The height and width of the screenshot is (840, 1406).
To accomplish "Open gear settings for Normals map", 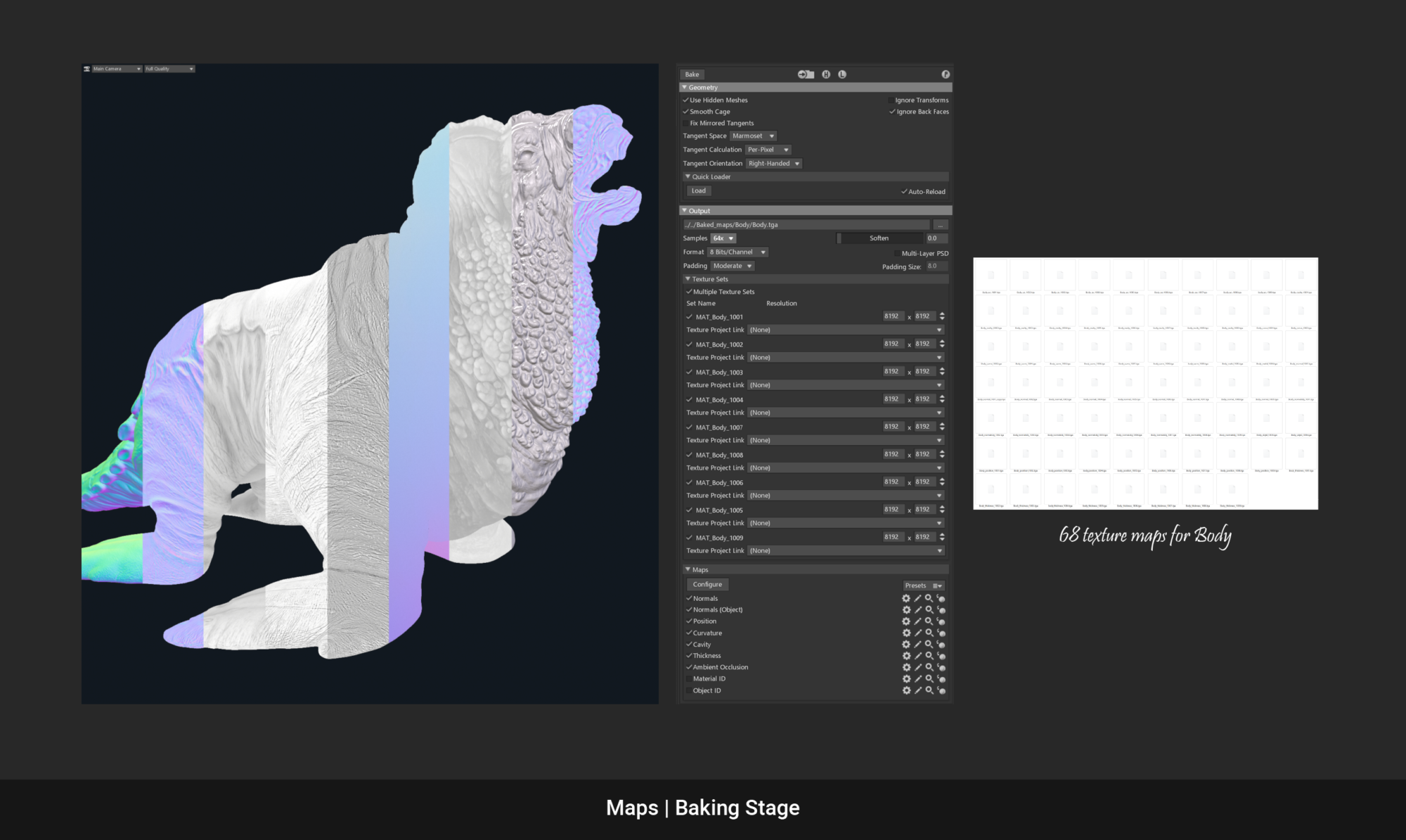I will (906, 599).
